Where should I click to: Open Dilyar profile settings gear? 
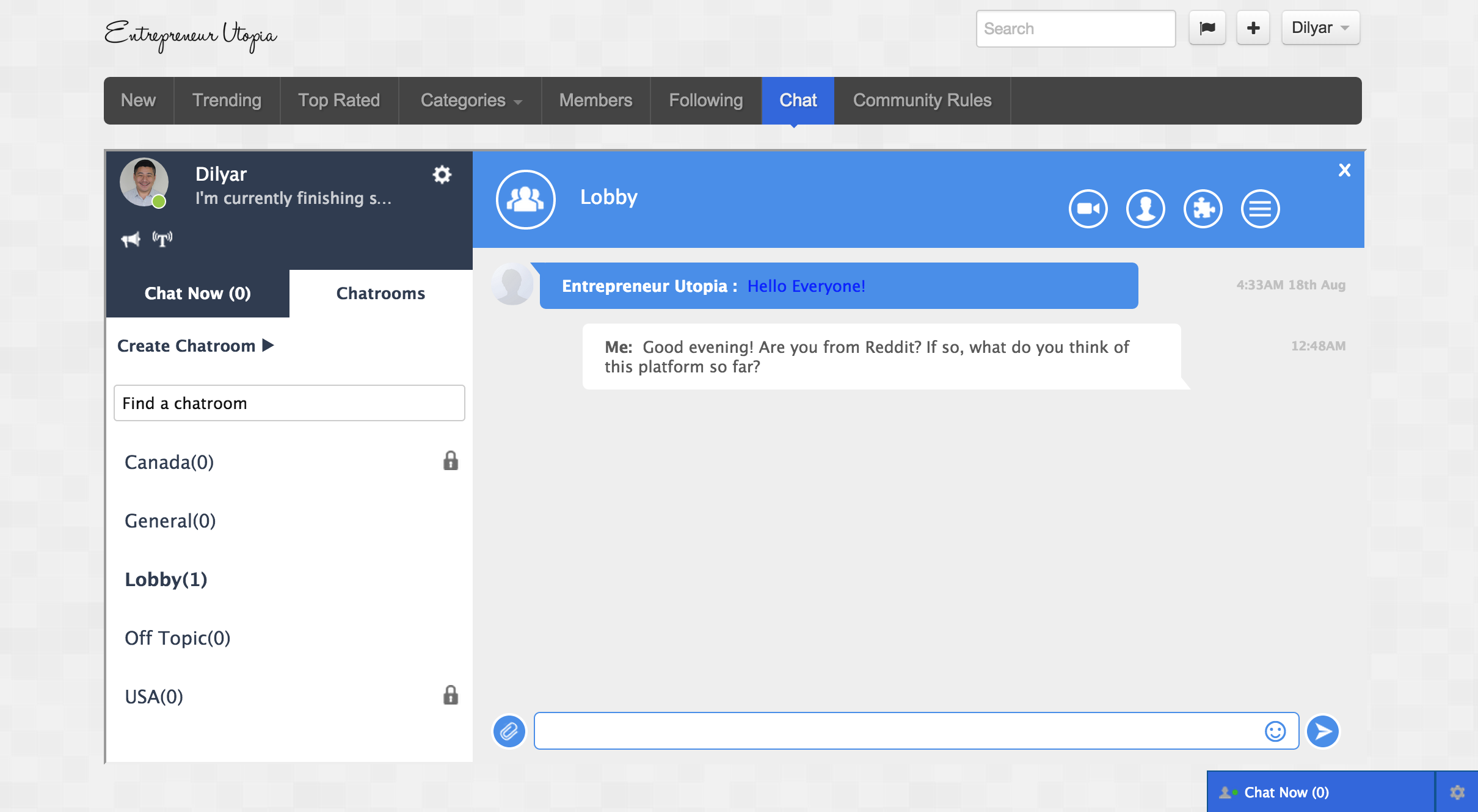[442, 175]
